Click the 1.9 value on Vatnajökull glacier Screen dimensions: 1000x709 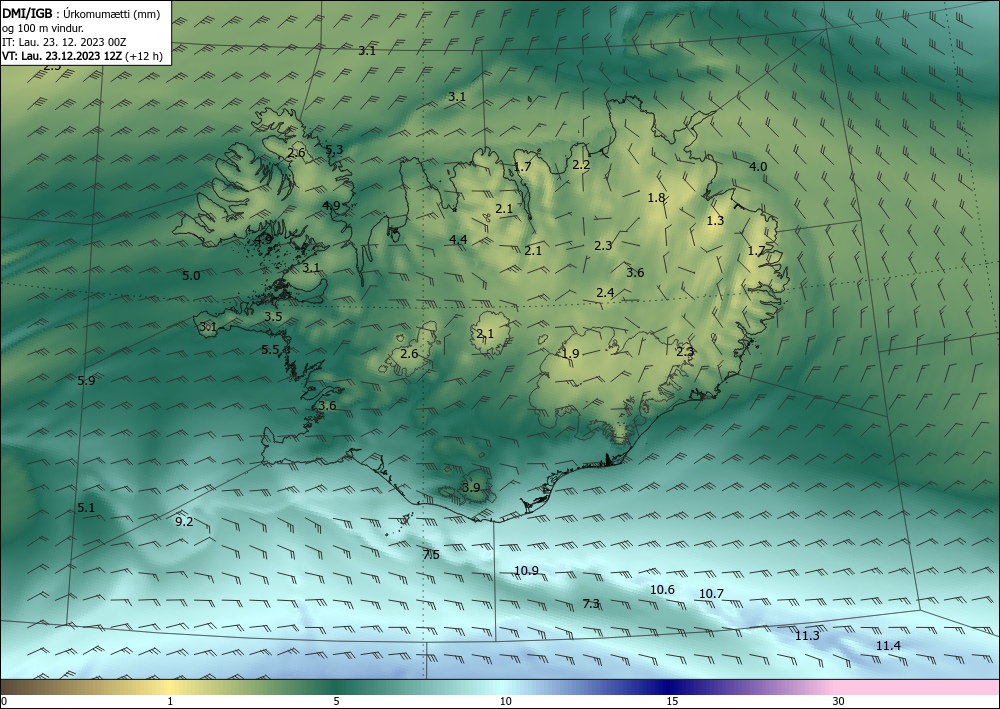click(x=570, y=353)
